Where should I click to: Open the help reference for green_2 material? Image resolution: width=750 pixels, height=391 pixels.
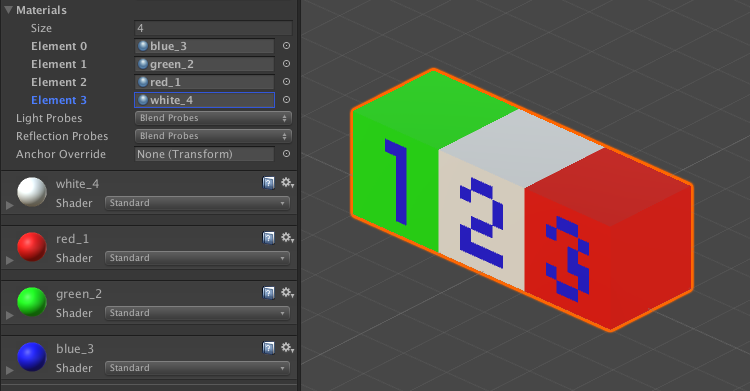(x=269, y=293)
